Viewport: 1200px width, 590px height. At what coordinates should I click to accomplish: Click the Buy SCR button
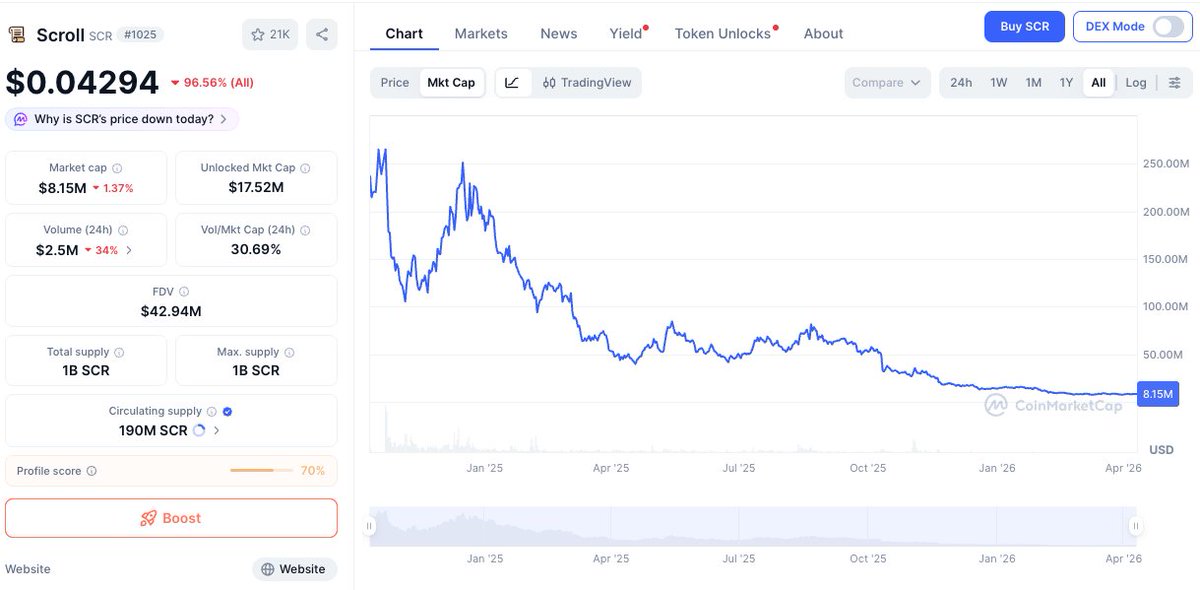[1024, 27]
